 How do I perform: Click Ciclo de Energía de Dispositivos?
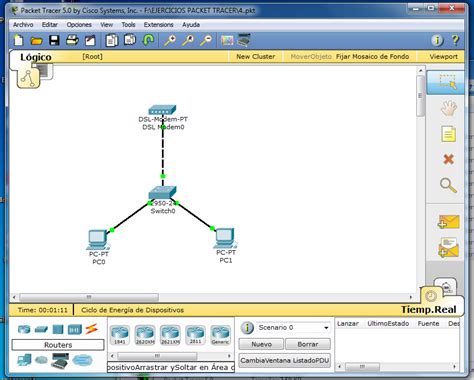(132, 310)
